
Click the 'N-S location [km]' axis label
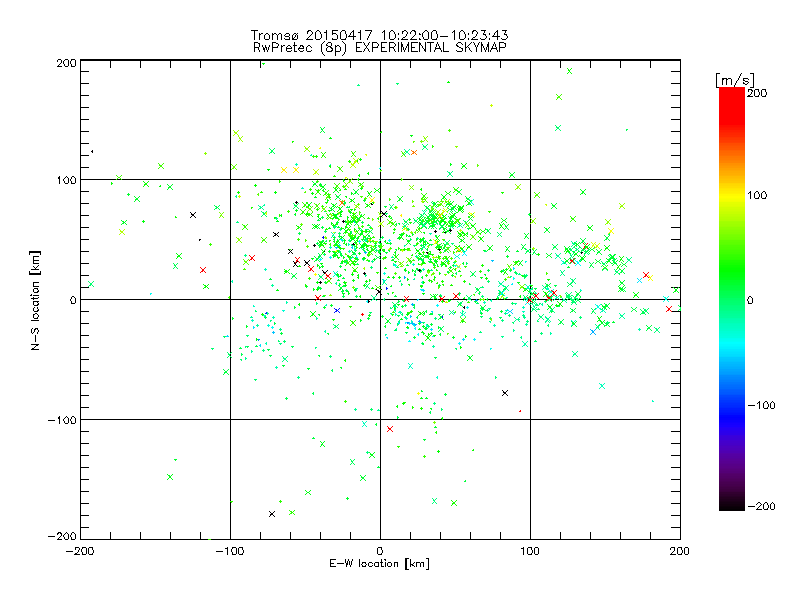(35, 300)
